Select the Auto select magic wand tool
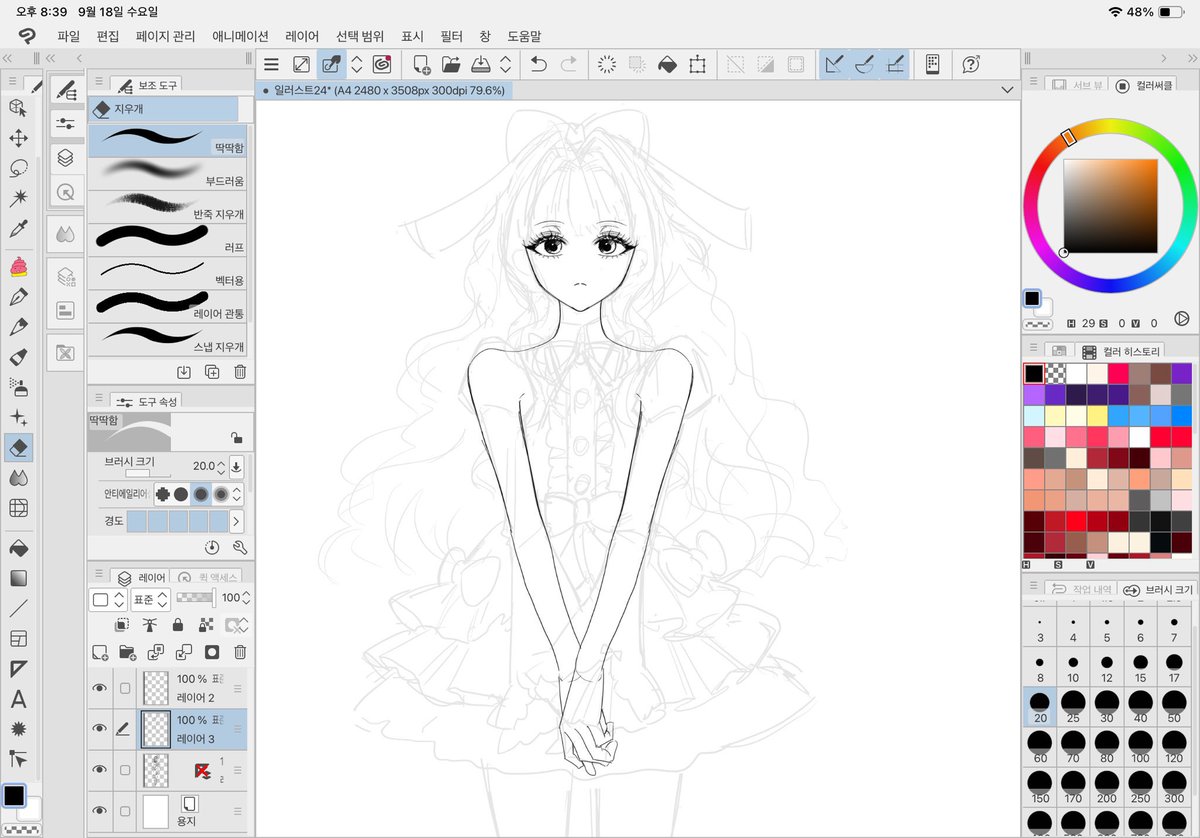Image resolution: width=1200 pixels, height=838 pixels. click(x=17, y=198)
